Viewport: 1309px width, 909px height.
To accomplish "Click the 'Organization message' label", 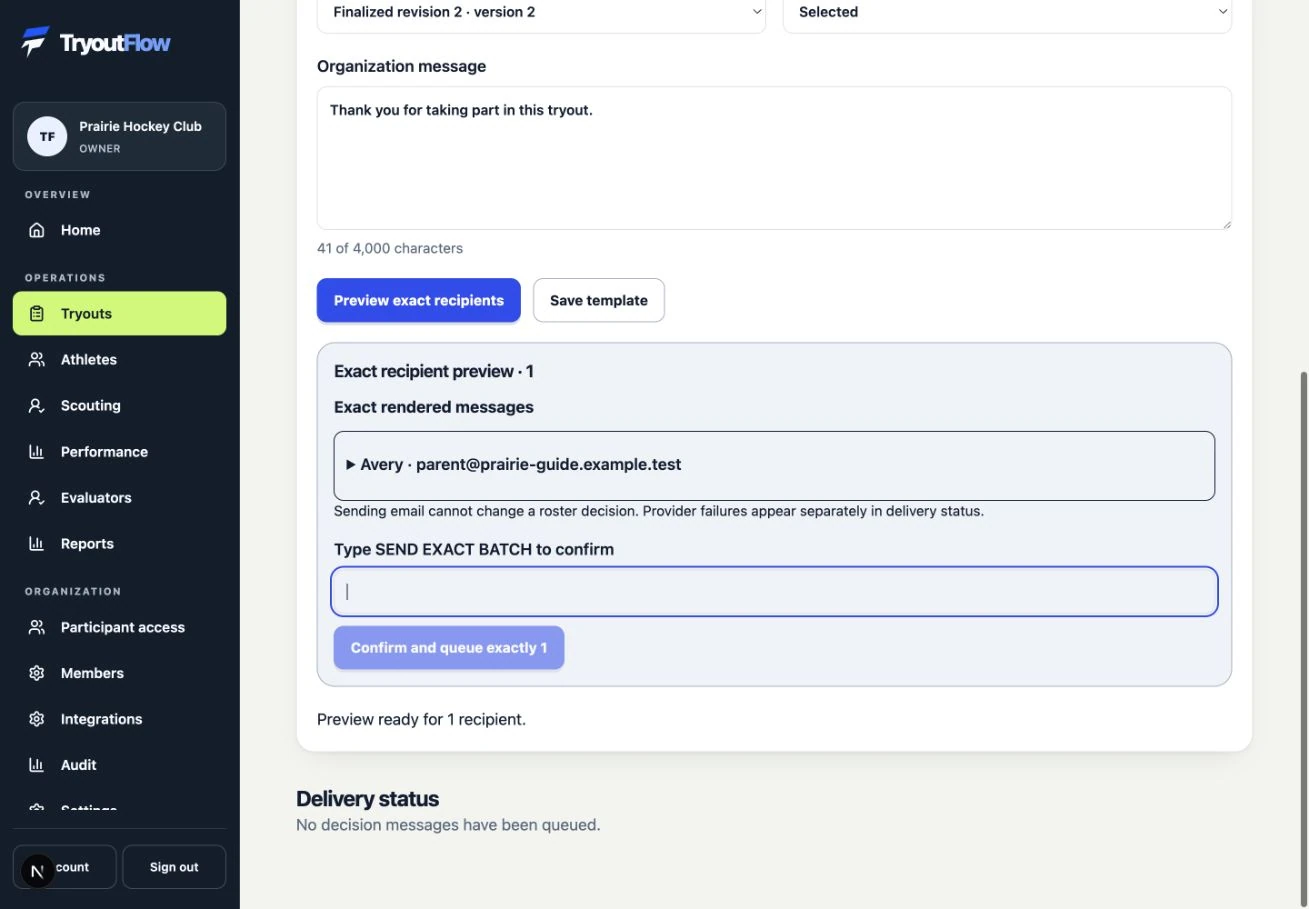I will click(x=401, y=66).
